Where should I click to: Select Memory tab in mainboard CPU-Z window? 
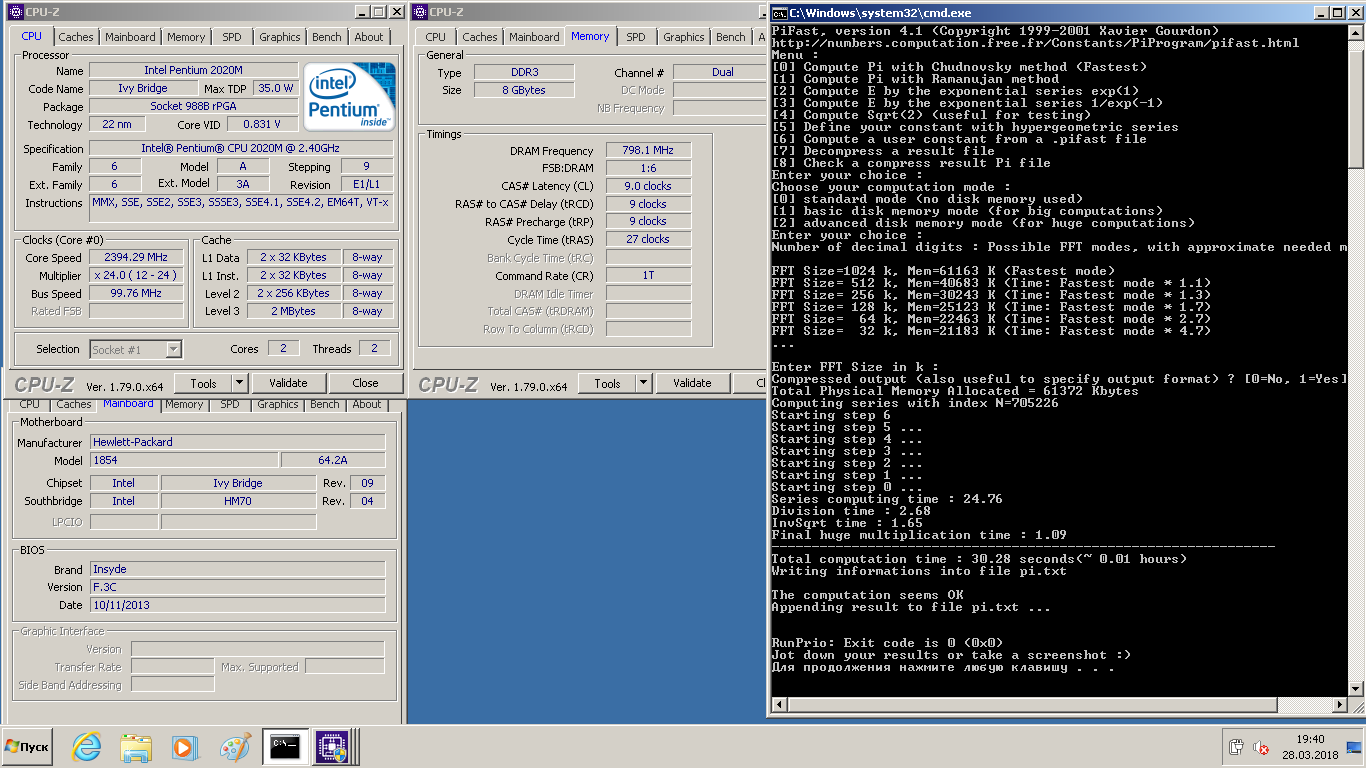(184, 404)
